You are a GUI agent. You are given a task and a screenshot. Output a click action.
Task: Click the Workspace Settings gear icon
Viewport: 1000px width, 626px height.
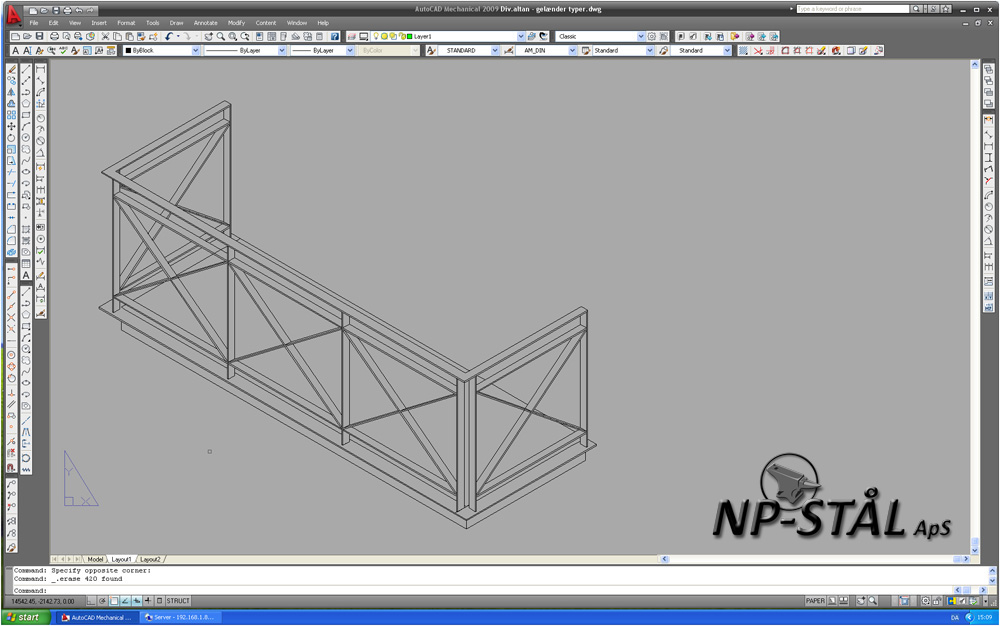pyautogui.click(x=652, y=36)
